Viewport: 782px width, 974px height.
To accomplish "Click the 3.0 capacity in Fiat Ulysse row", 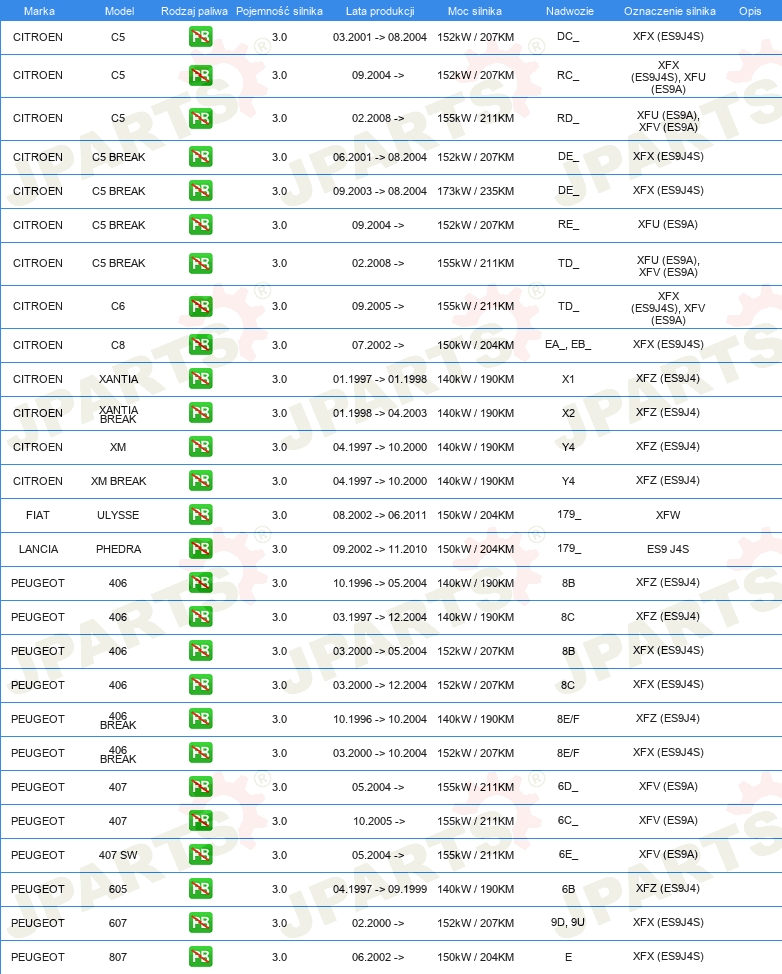I will pos(280,515).
